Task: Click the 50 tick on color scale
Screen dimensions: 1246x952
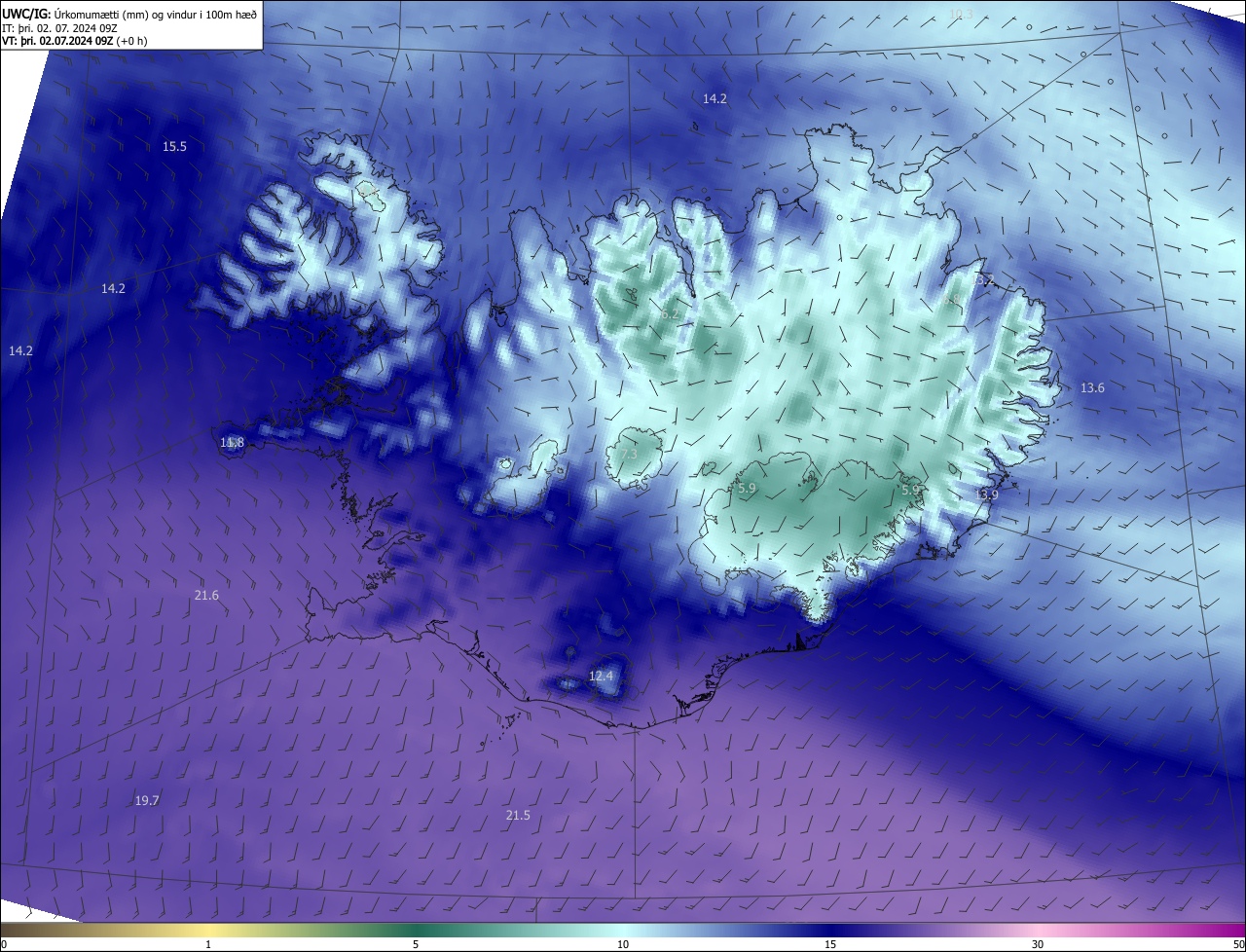Action: (x=1238, y=944)
